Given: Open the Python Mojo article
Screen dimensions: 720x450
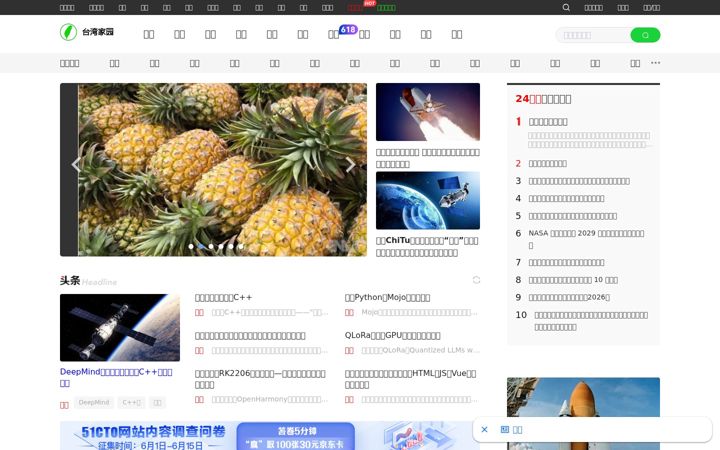Looking at the screenshot, I should (388, 298).
